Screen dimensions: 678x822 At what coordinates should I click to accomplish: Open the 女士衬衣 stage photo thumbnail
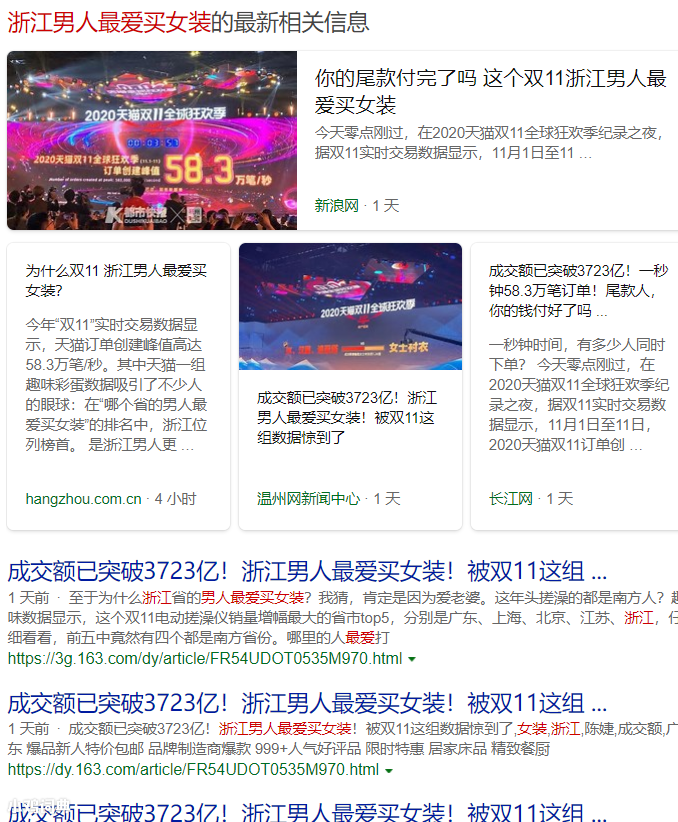coord(350,307)
